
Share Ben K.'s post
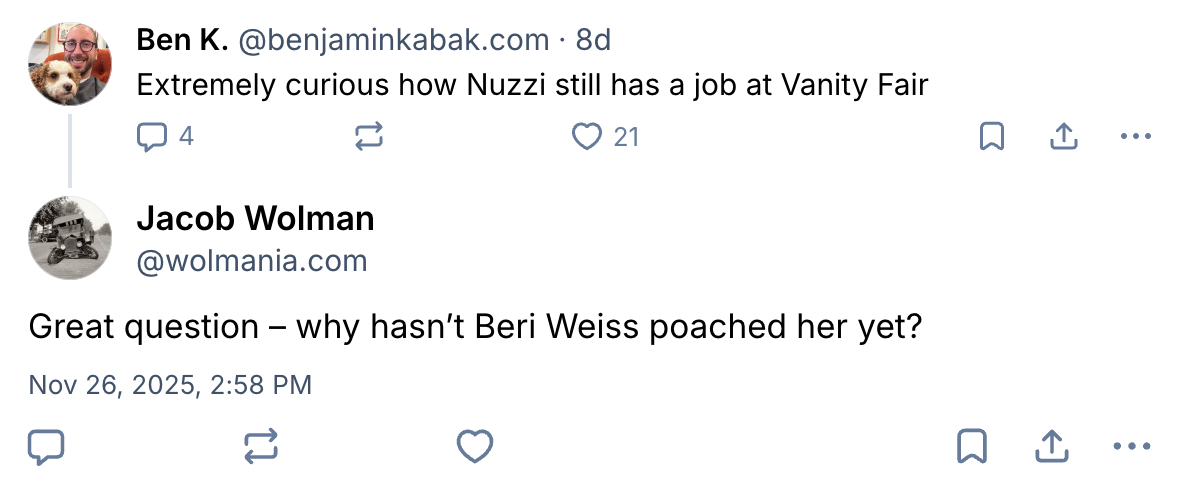1062,137
